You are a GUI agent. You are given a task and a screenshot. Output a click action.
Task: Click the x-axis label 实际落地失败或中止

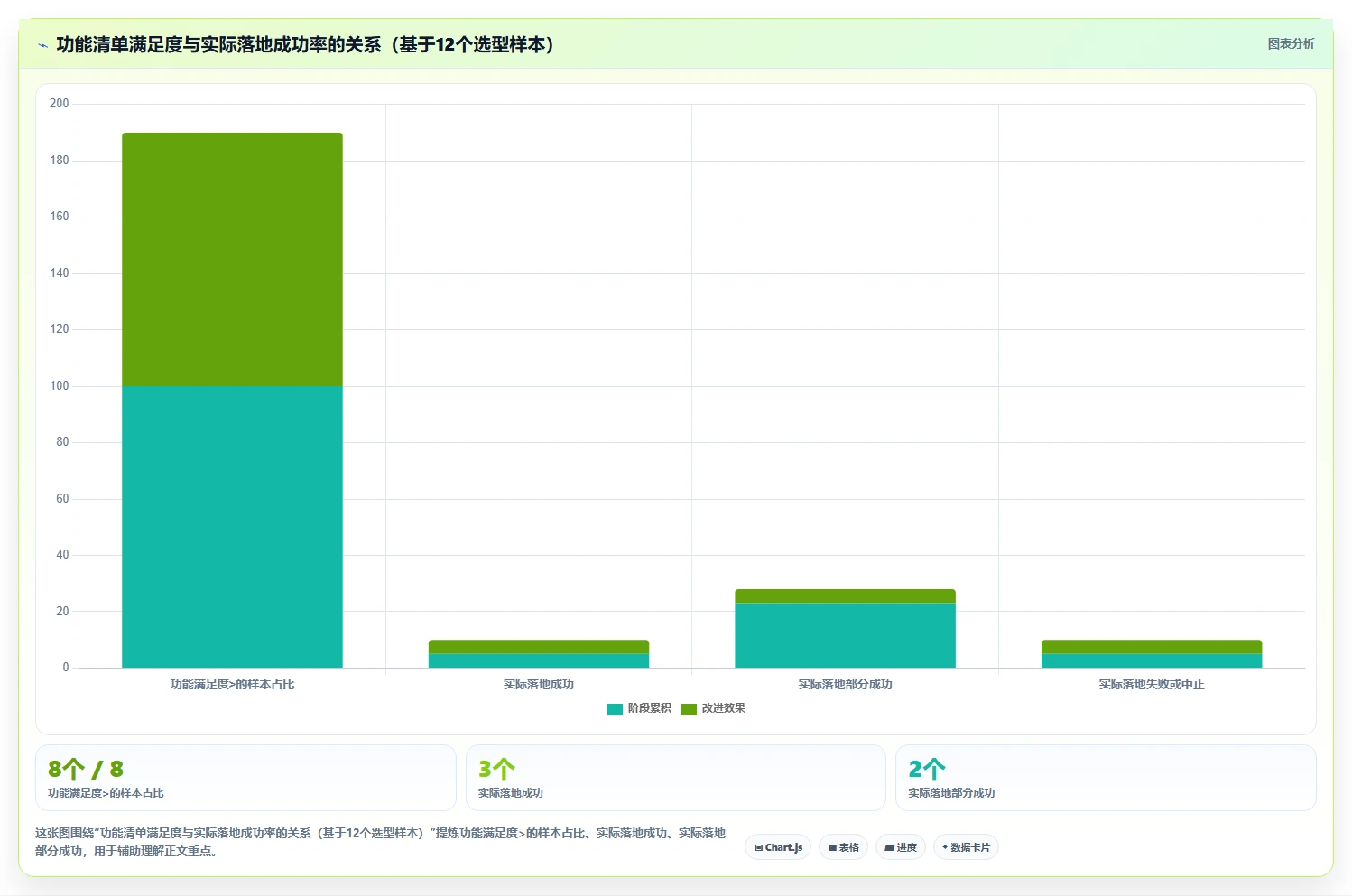[1152, 685]
